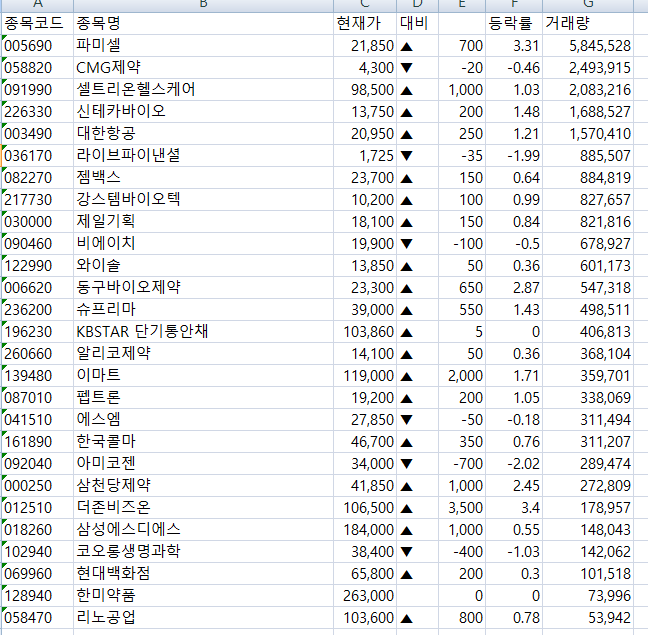Select price cell 103,860
The height and width of the screenshot is (635, 648).
pos(365,331)
